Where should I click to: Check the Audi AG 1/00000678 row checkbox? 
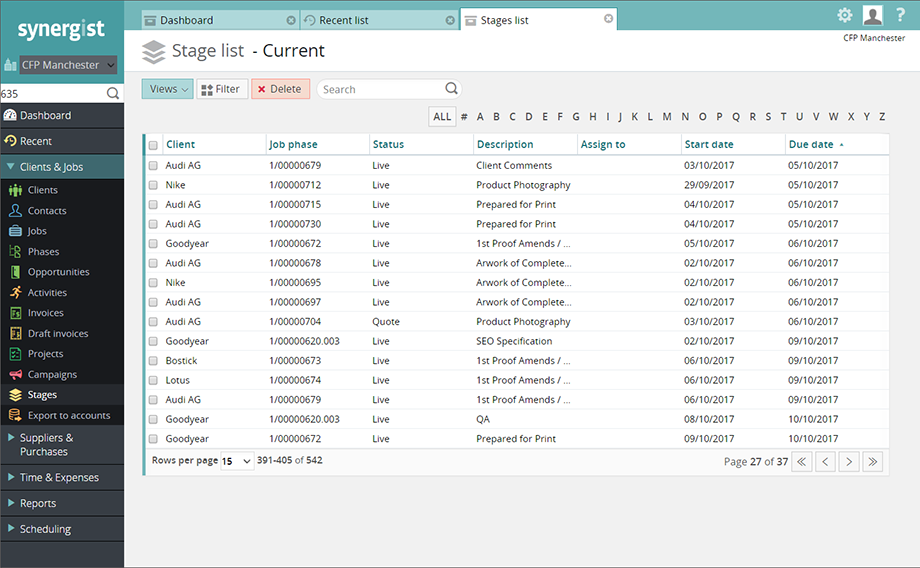coord(153,263)
